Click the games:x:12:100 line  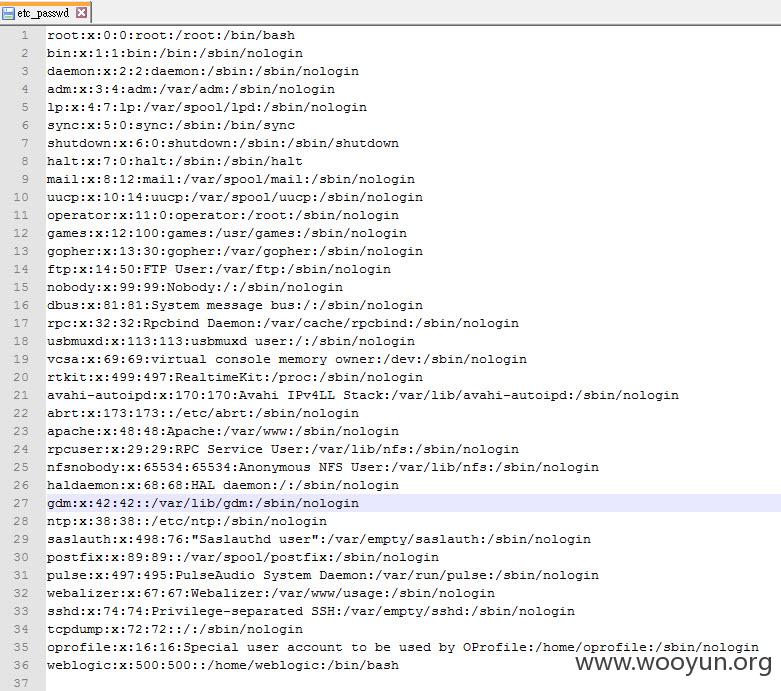click(227, 233)
